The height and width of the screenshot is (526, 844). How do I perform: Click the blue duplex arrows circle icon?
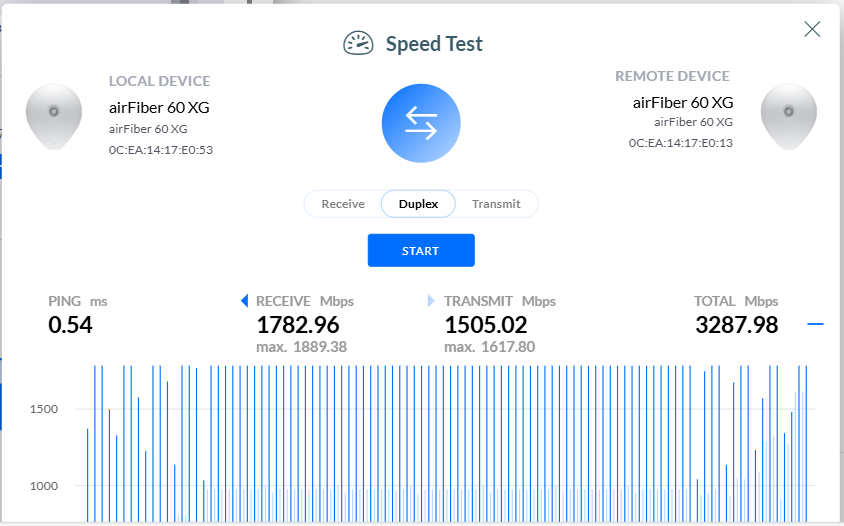[421, 123]
